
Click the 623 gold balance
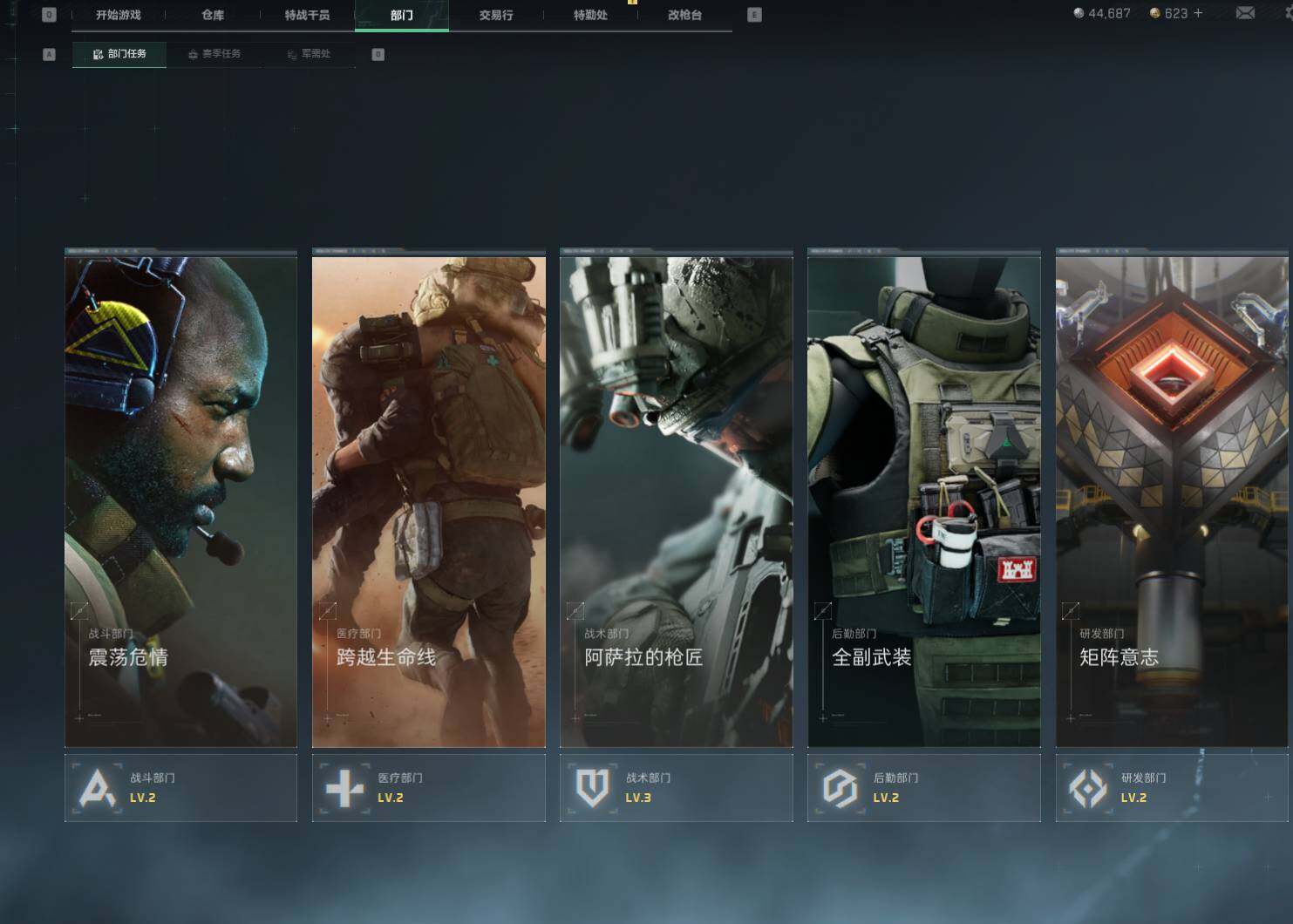(x=1176, y=13)
